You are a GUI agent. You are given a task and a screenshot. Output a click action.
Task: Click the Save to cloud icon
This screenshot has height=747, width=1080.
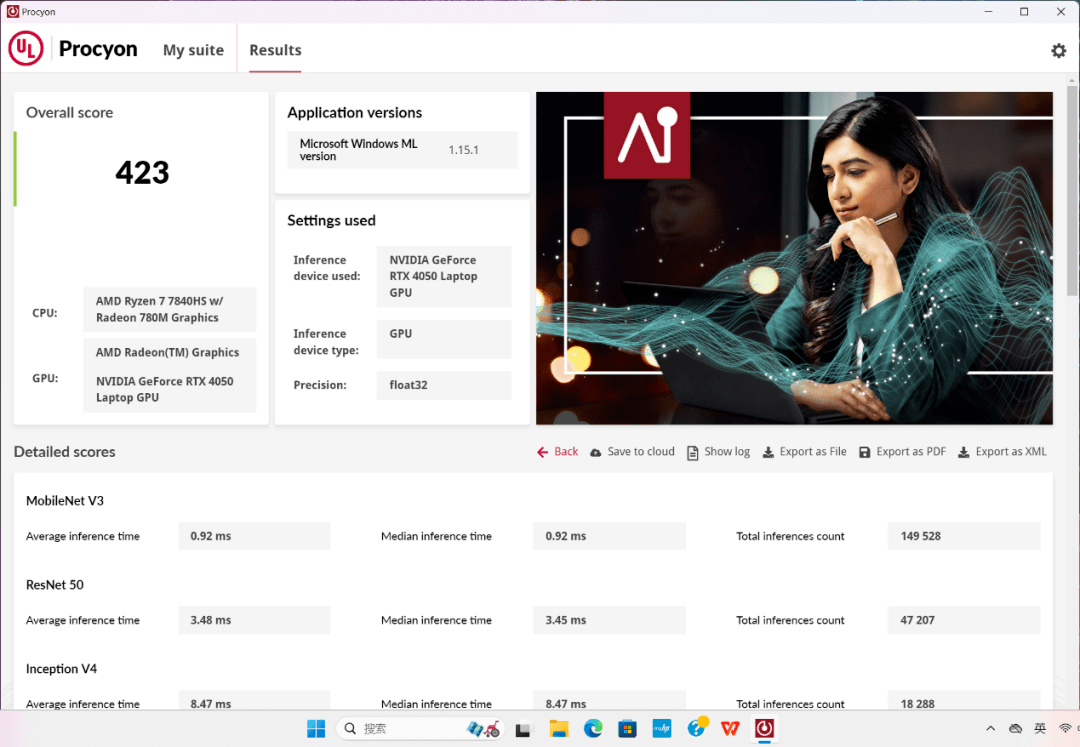point(596,452)
